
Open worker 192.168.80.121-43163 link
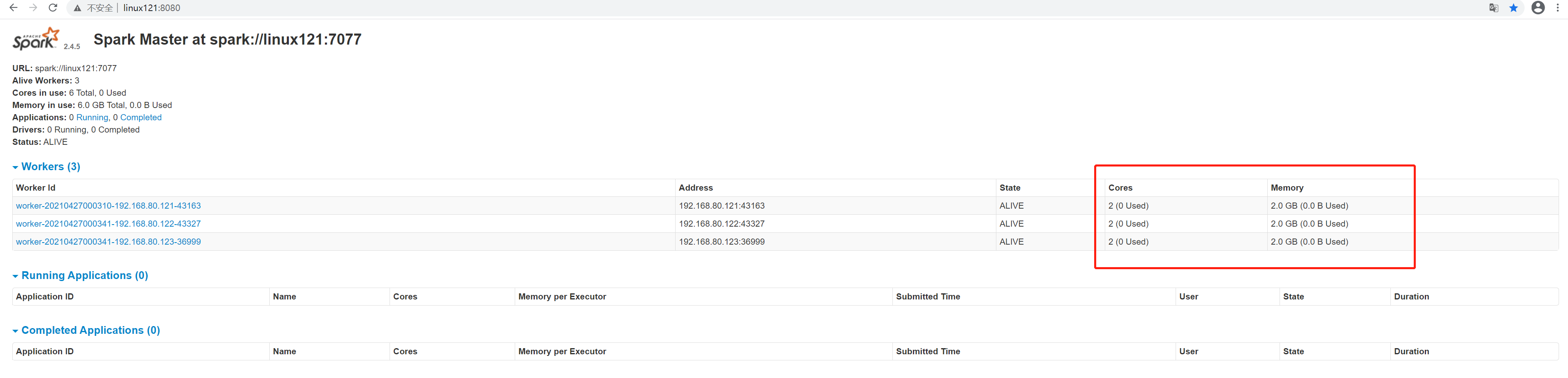tap(108, 206)
